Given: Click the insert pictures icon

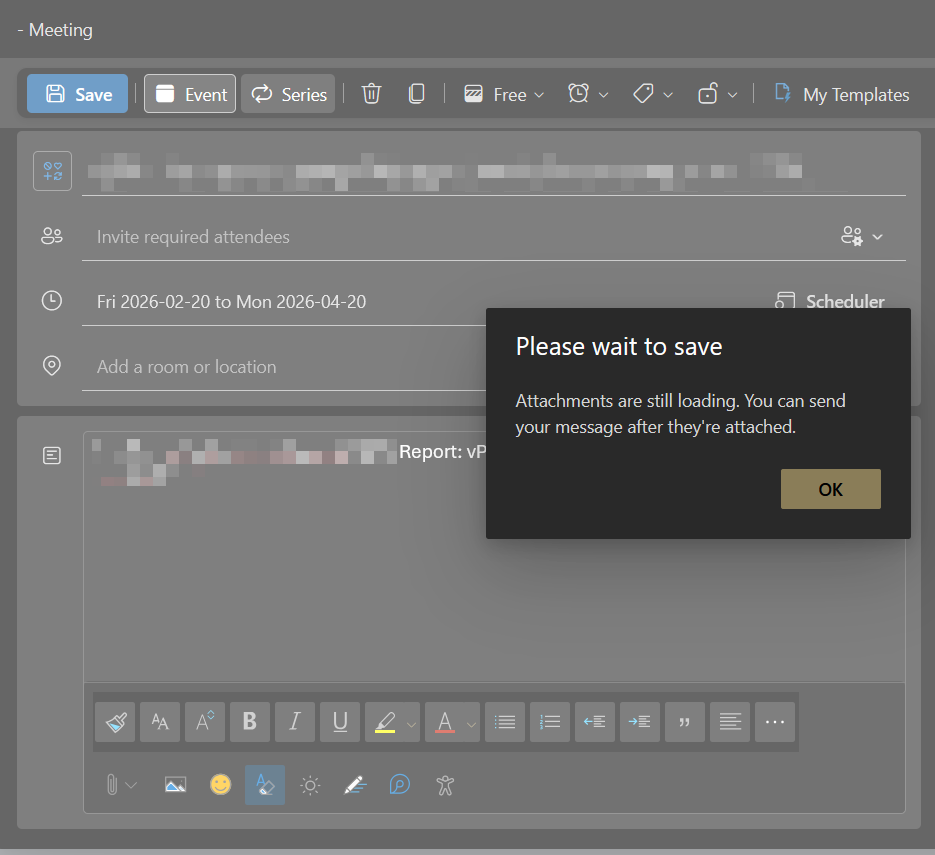Looking at the screenshot, I should pyautogui.click(x=175, y=785).
